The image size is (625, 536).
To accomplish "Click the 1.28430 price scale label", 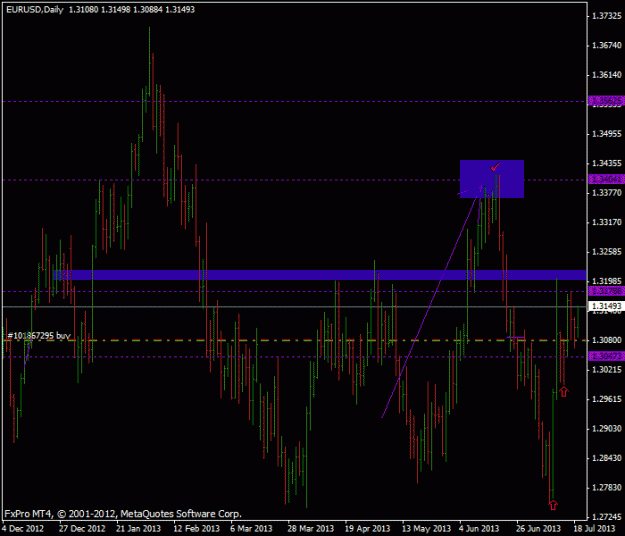I will (x=606, y=458).
